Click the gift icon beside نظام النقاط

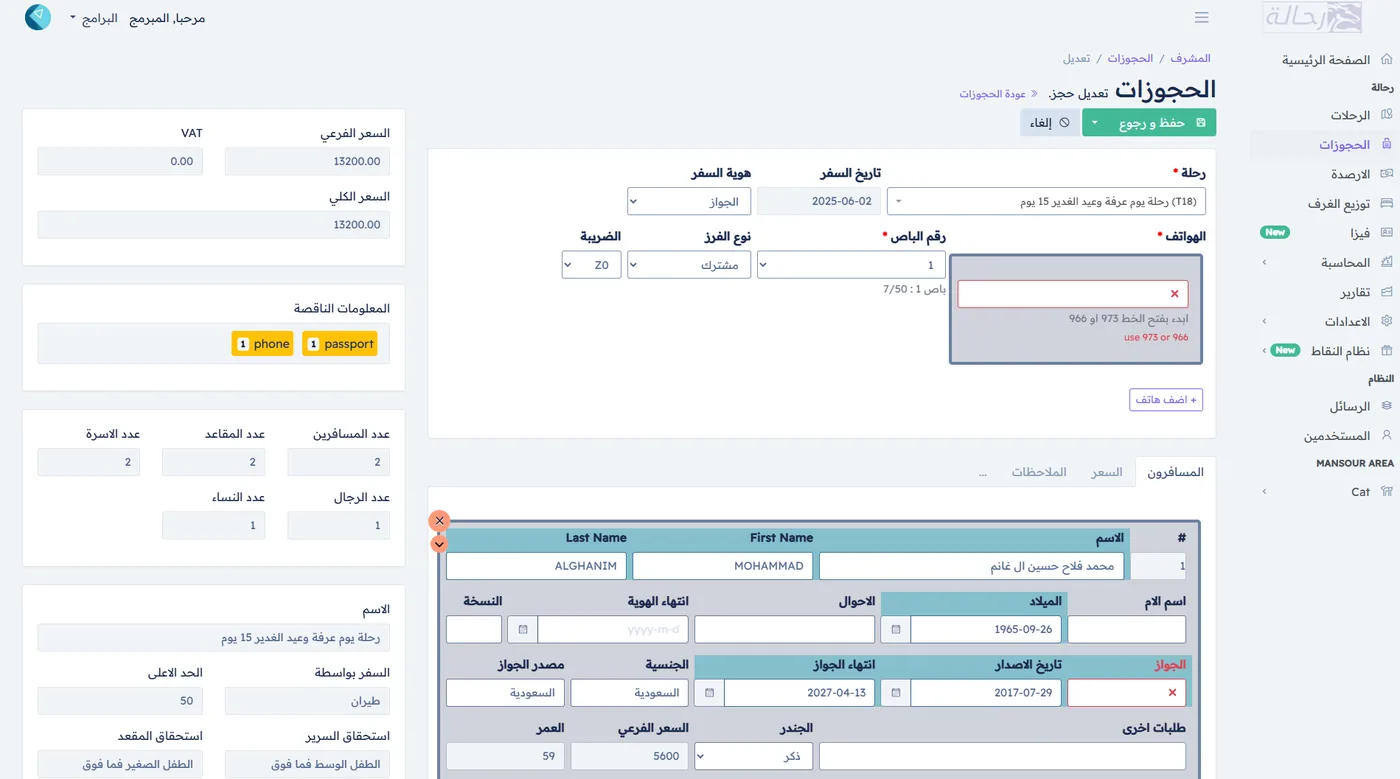[1386, 351]
